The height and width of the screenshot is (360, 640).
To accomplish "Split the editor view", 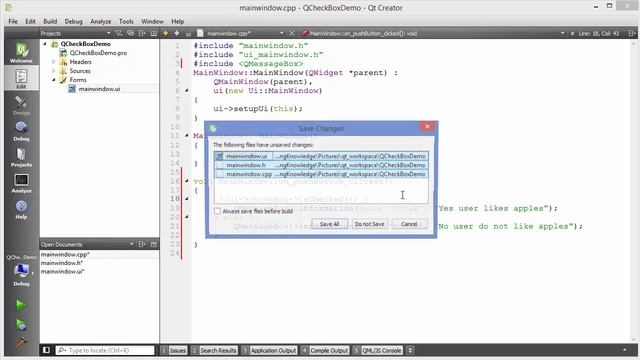I will (x=631, y=33).
